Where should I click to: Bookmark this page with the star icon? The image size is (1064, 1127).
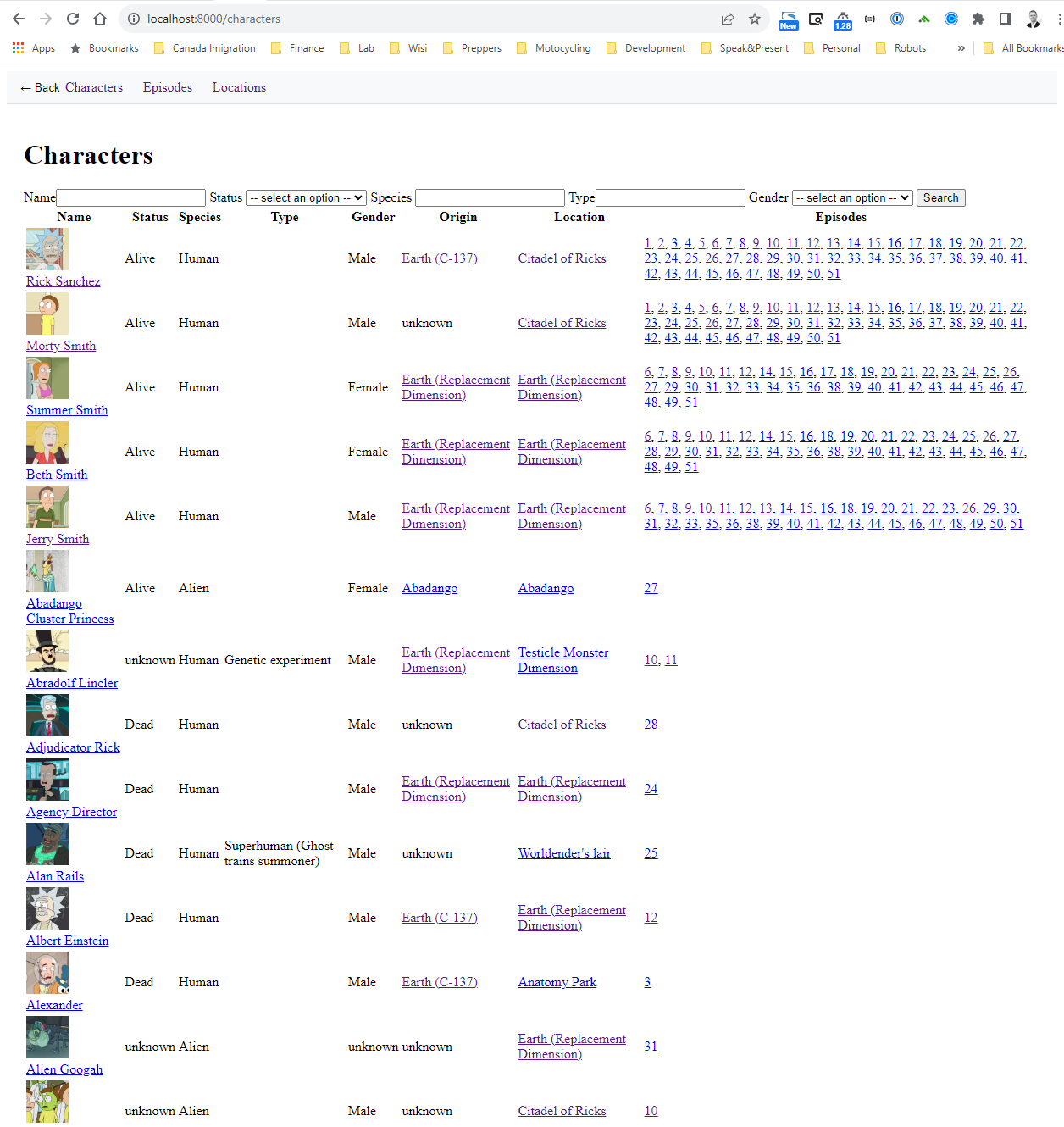[755, 19]
